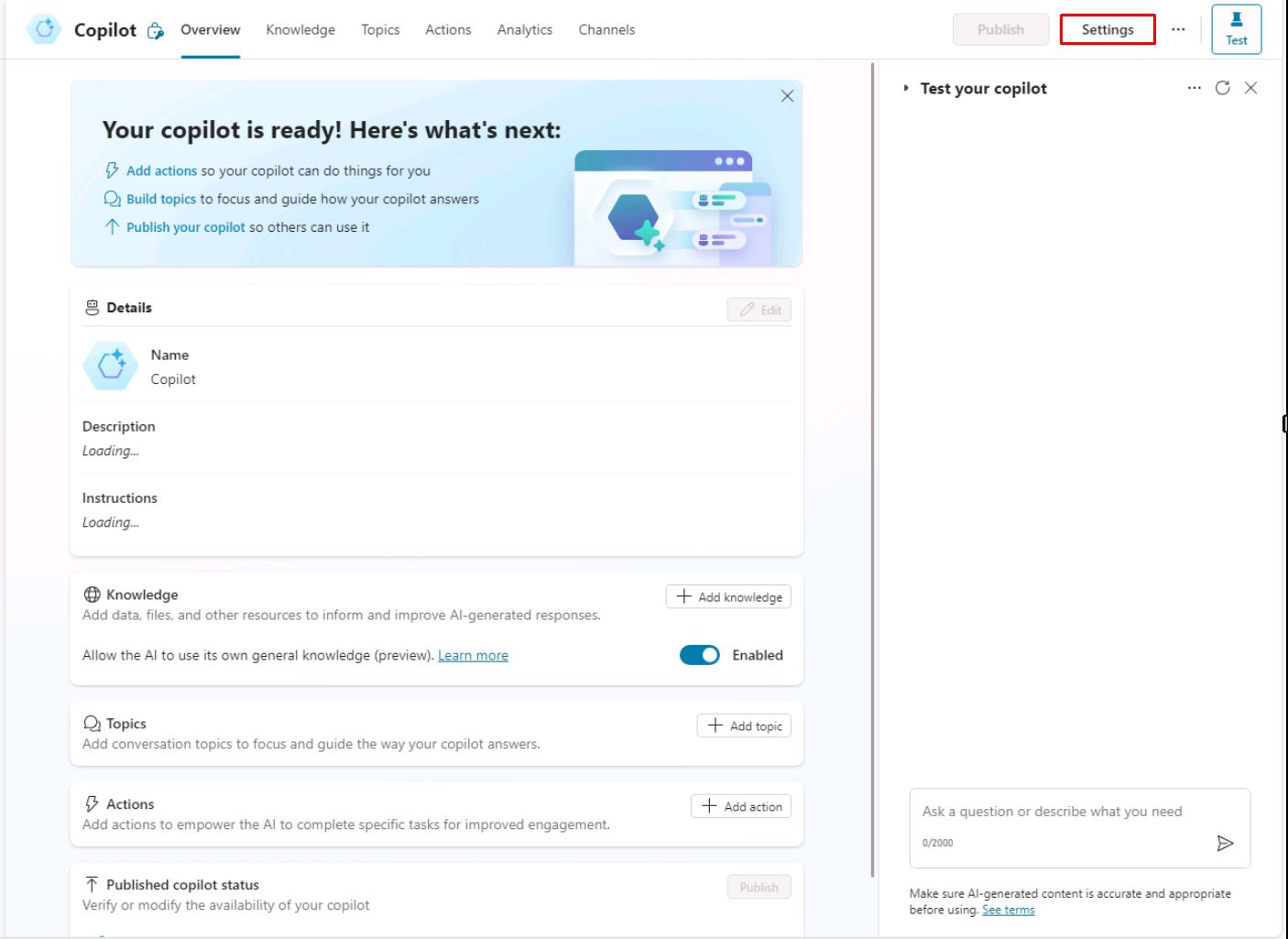Refresh the test copilot conversation
Viewport: 1288px width, 939px height.
(1222, 88)
